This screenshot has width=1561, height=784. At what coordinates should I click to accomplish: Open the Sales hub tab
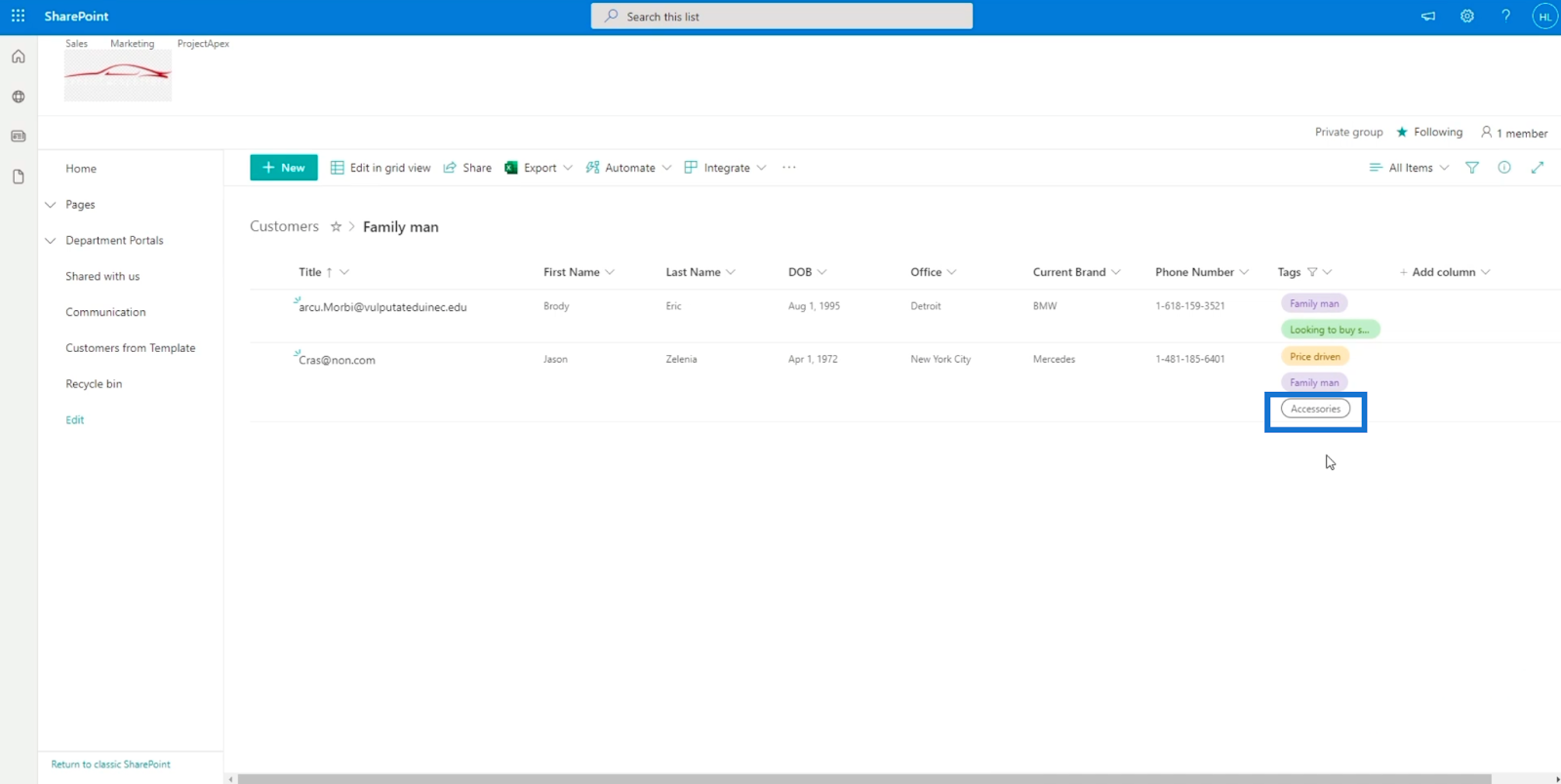coord(76,43)
